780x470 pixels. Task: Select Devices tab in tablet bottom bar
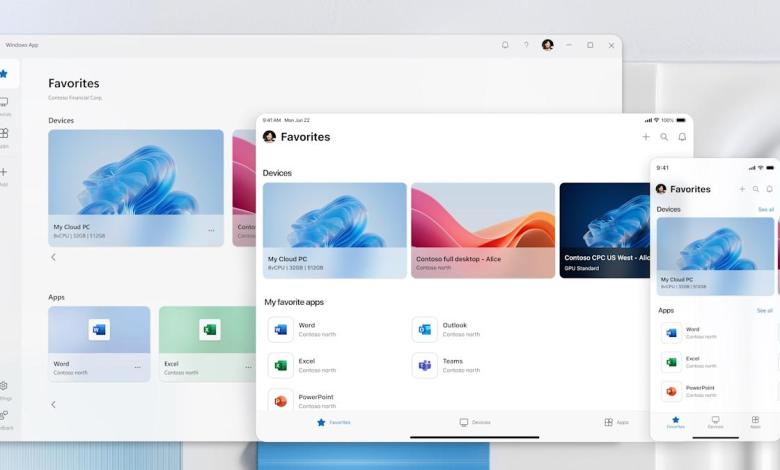[x=475, y=422]
